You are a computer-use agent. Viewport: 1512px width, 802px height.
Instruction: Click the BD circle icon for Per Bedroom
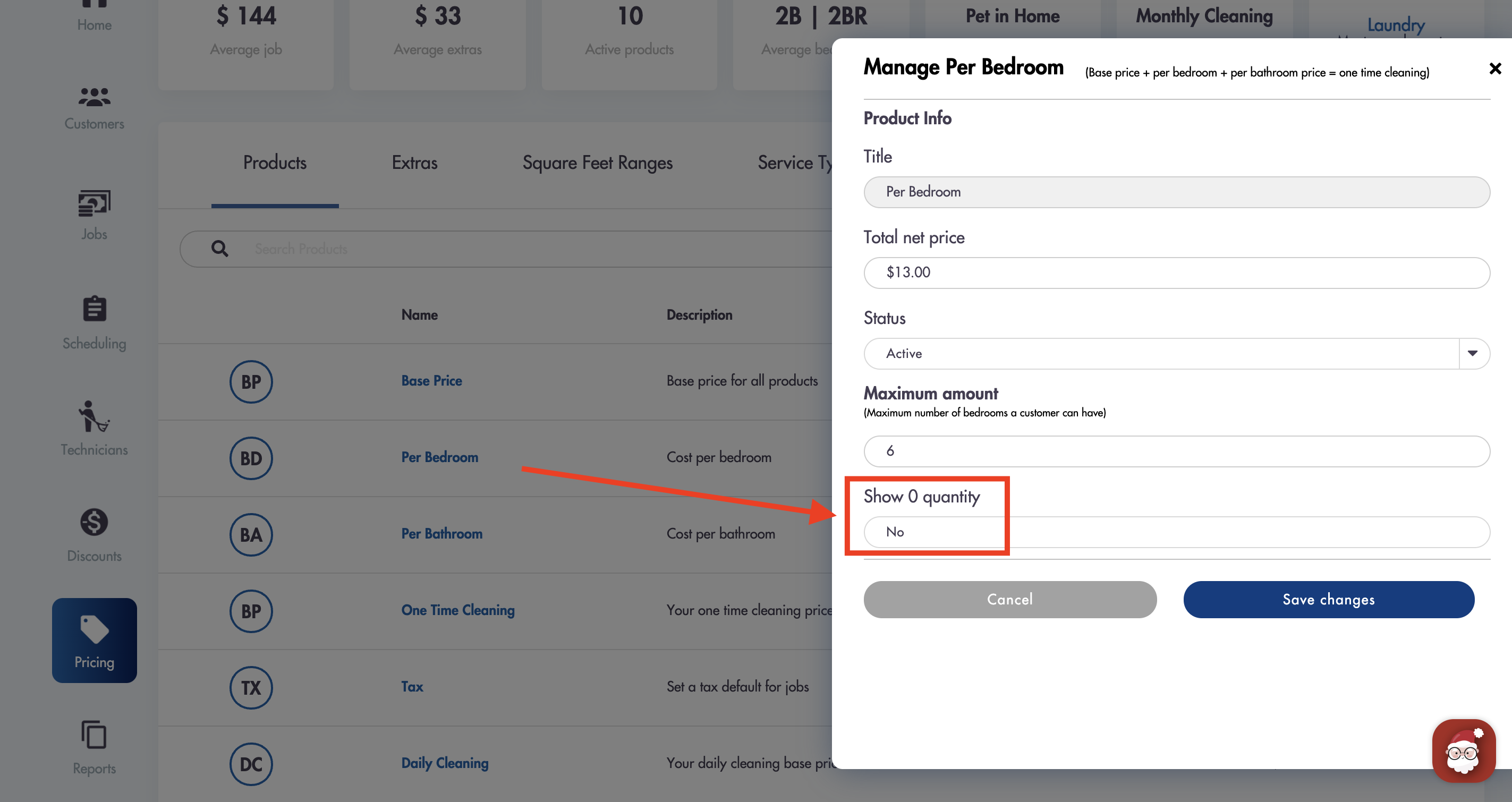[x=251, y=458]
